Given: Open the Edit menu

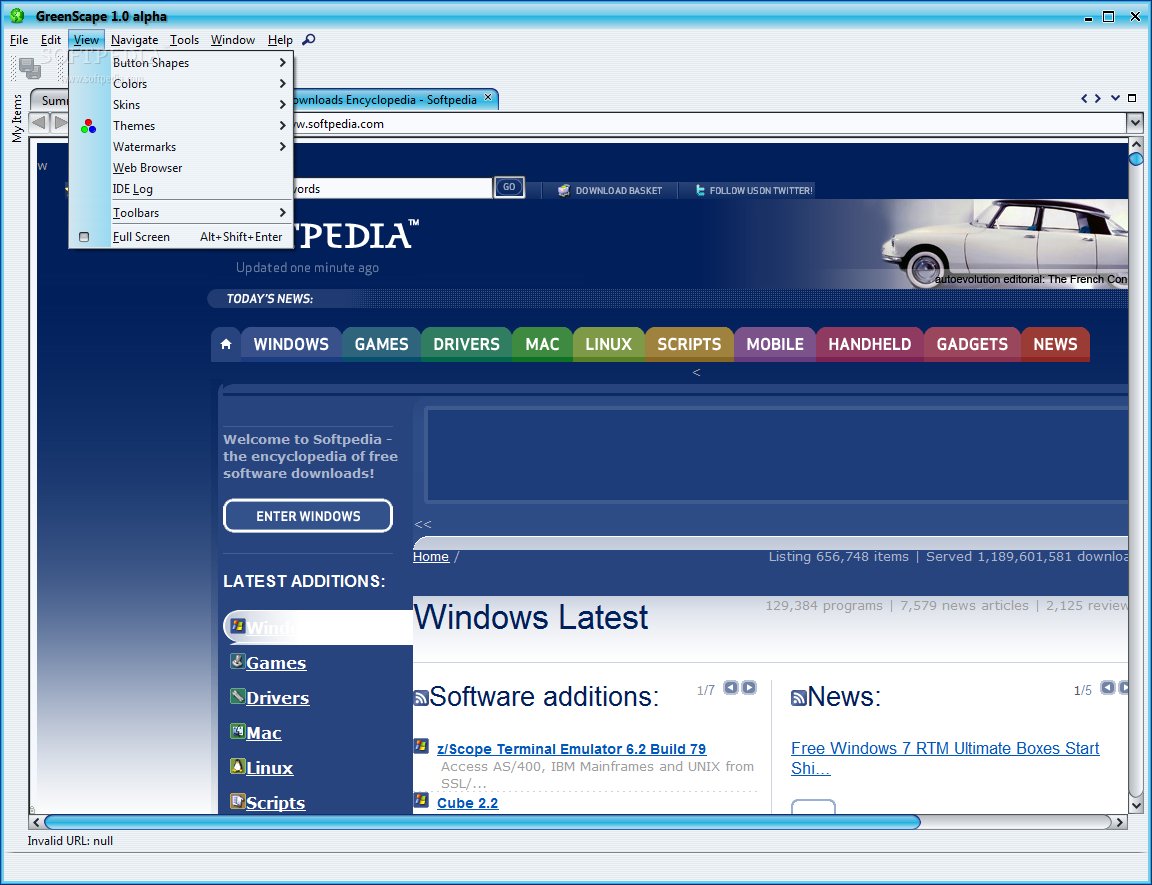Looking at the screenshot, I should (51, 40).
